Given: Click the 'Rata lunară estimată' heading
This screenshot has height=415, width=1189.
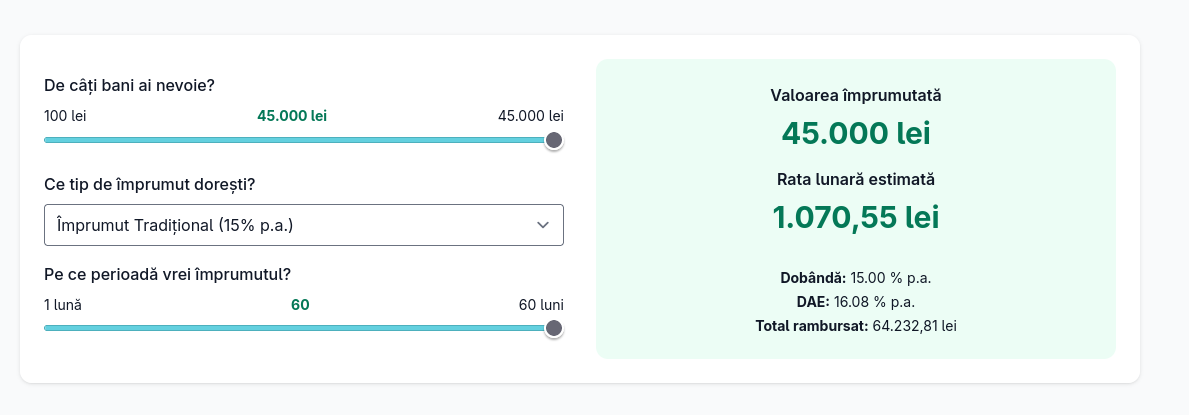Looking at the screenshot, I should coord(855,180).
